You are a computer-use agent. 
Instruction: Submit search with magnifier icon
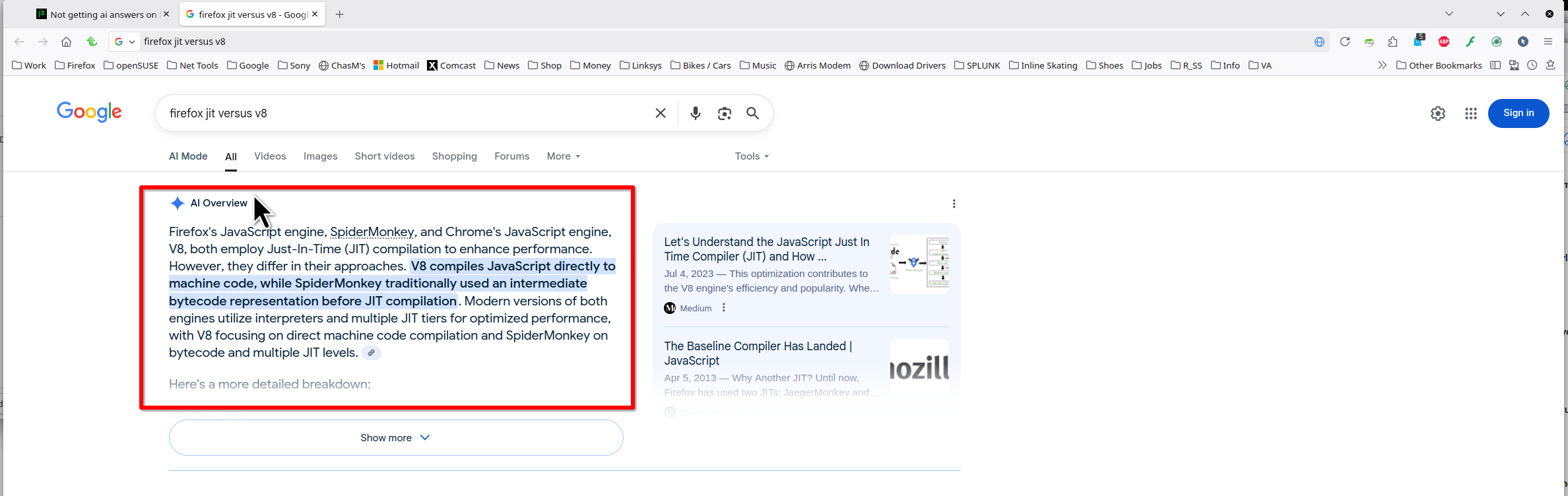coord(752,113)
